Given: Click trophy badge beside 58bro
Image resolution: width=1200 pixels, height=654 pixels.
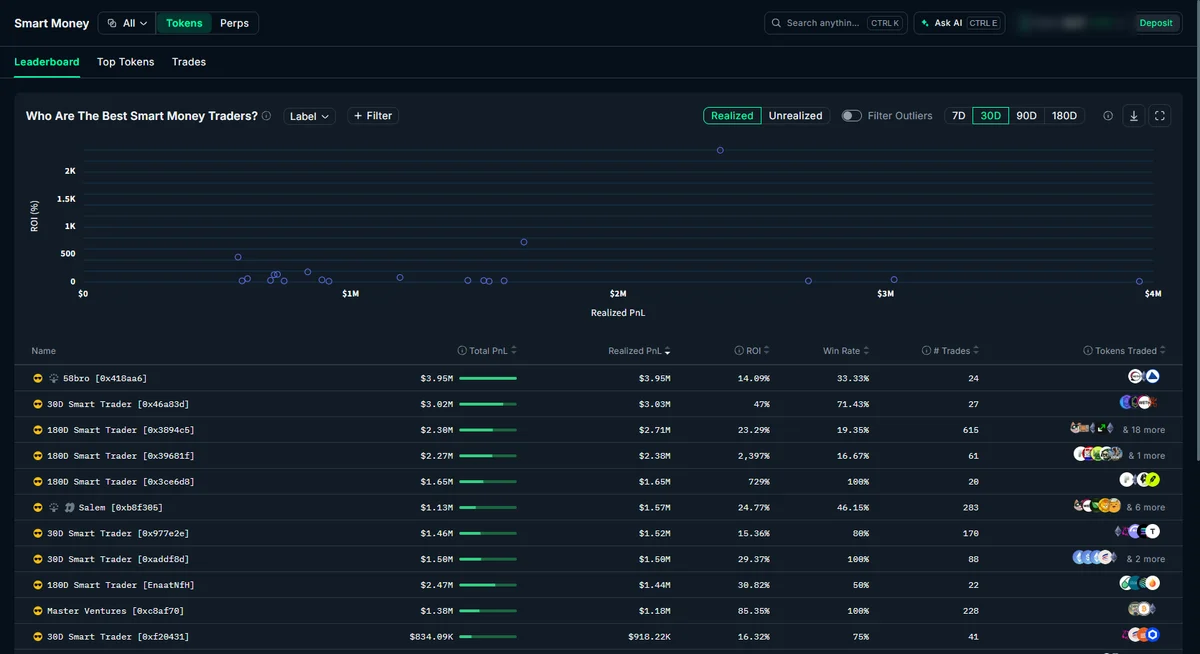Looking at the screenshot, I should click(53, 378).
